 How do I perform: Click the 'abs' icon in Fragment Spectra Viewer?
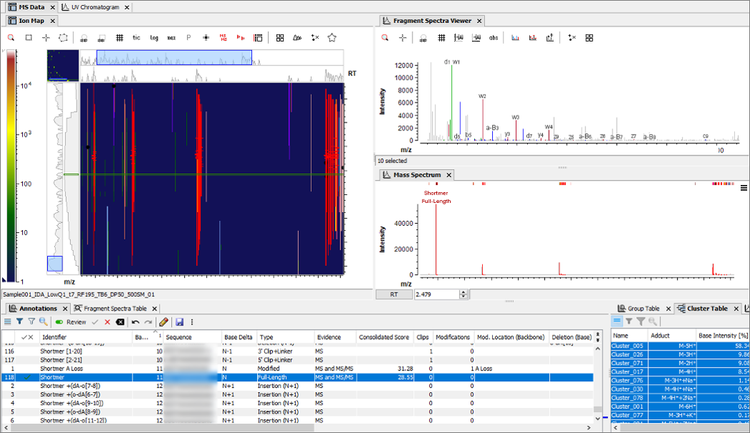(493, 38)
